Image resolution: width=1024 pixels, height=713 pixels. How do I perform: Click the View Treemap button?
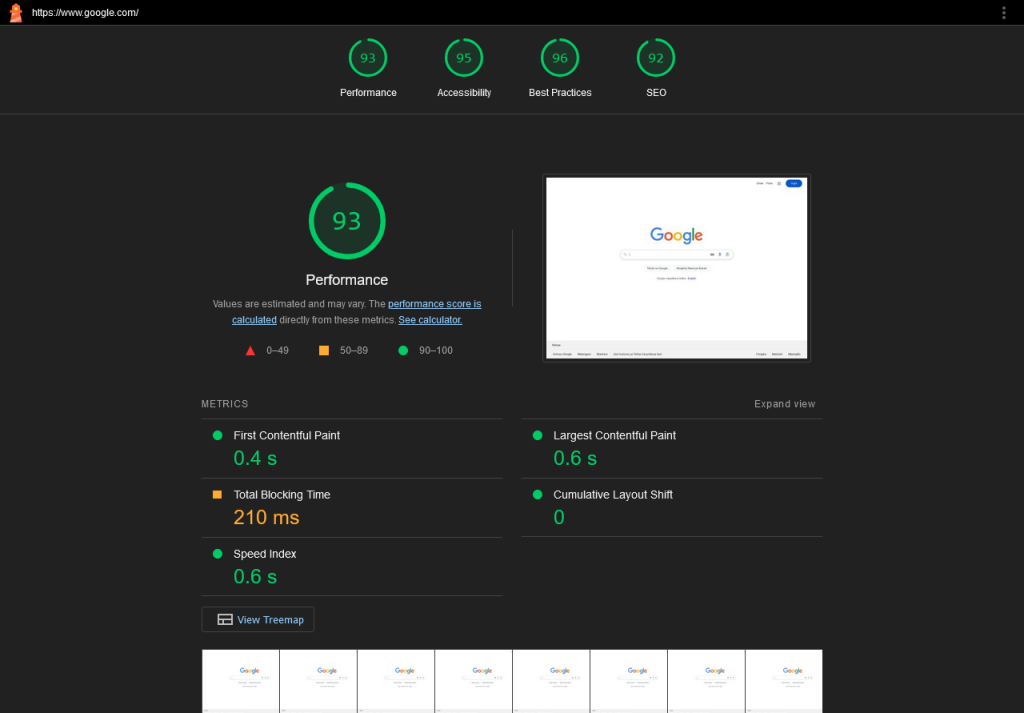[x=258, y=620]
